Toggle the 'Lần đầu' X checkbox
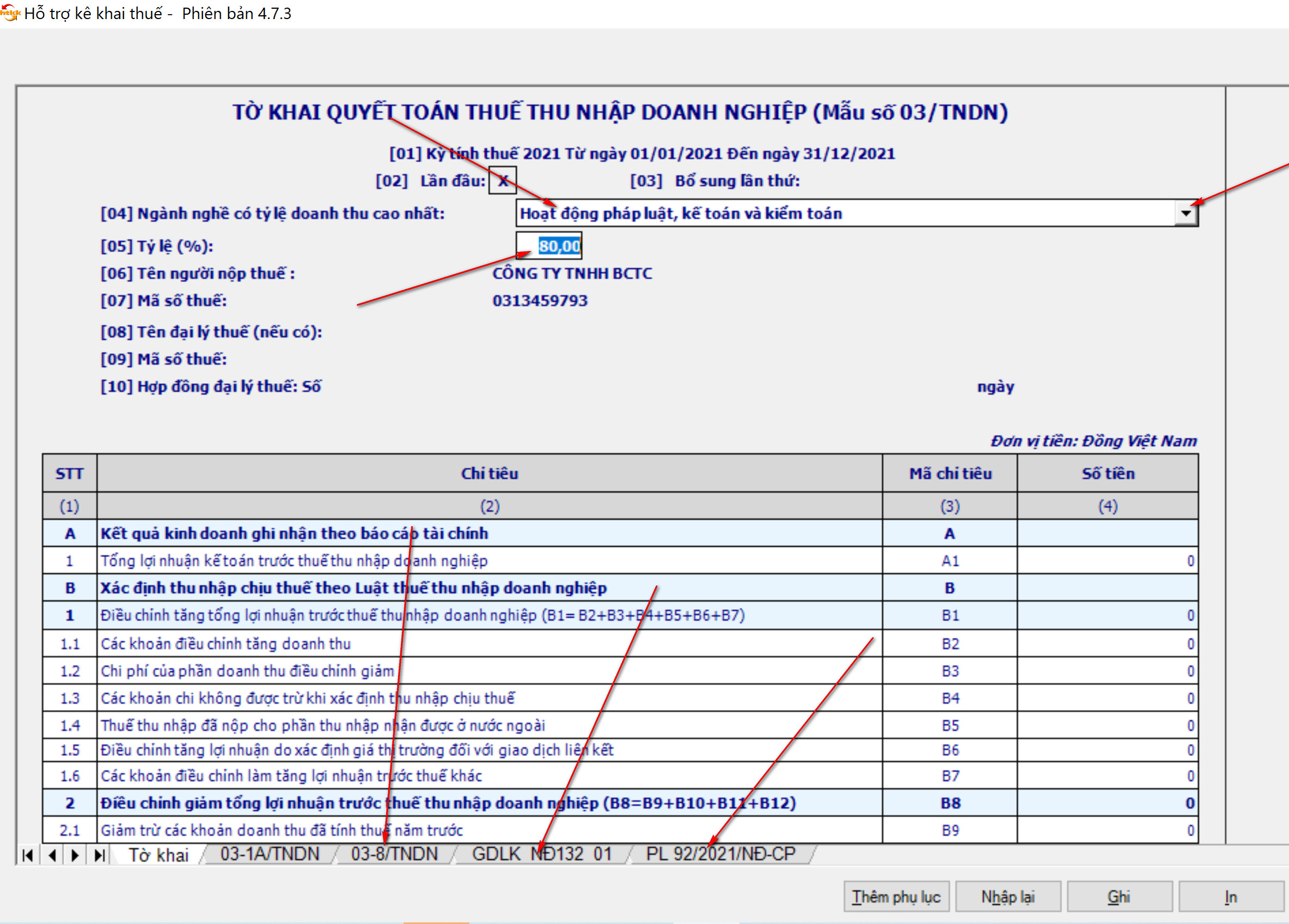Image resolution: width=1289 pixels, height=924 pixels. 503,181
